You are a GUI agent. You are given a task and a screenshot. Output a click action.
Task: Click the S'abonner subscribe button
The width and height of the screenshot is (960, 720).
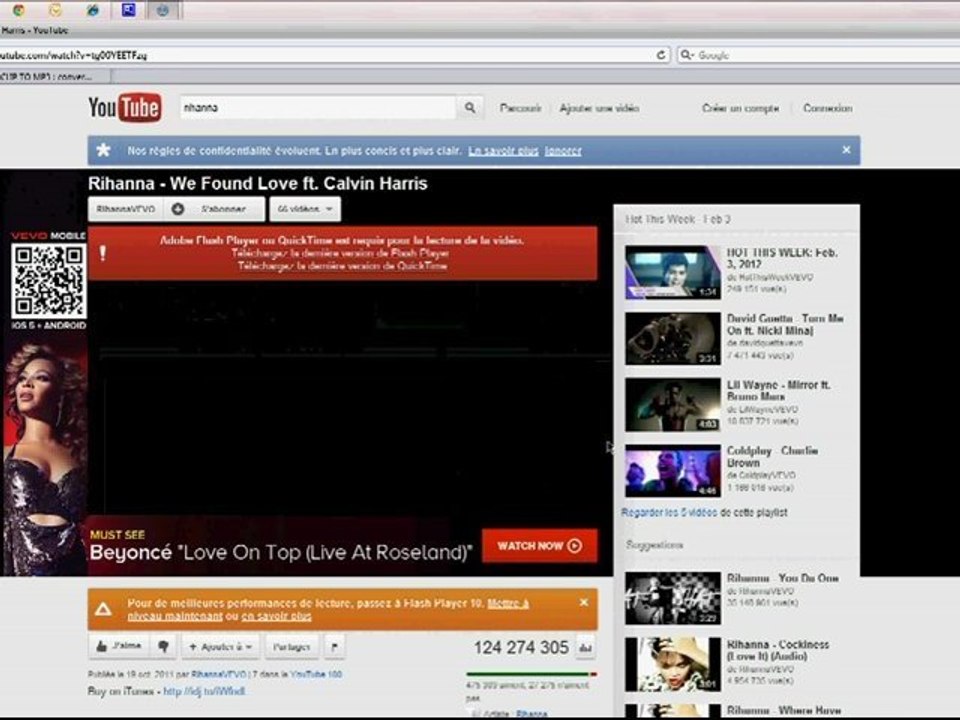coord(214,209)
